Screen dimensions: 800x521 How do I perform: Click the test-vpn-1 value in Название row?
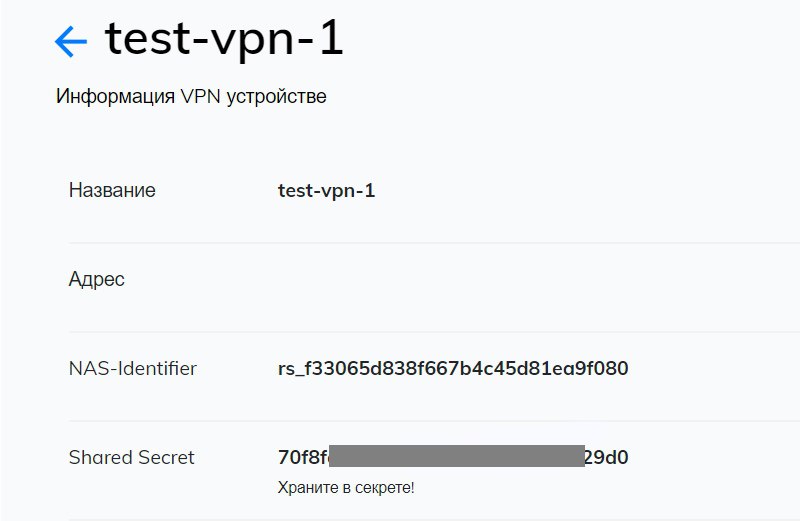click(x=326, y=190)
